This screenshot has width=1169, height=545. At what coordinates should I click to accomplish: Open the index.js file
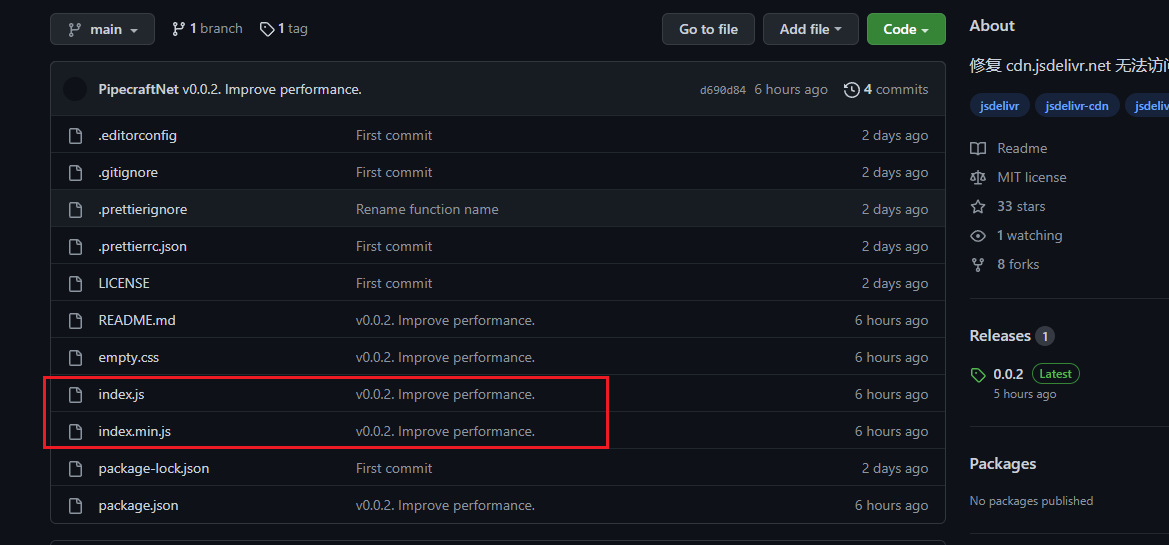click(x=122, y=394)
